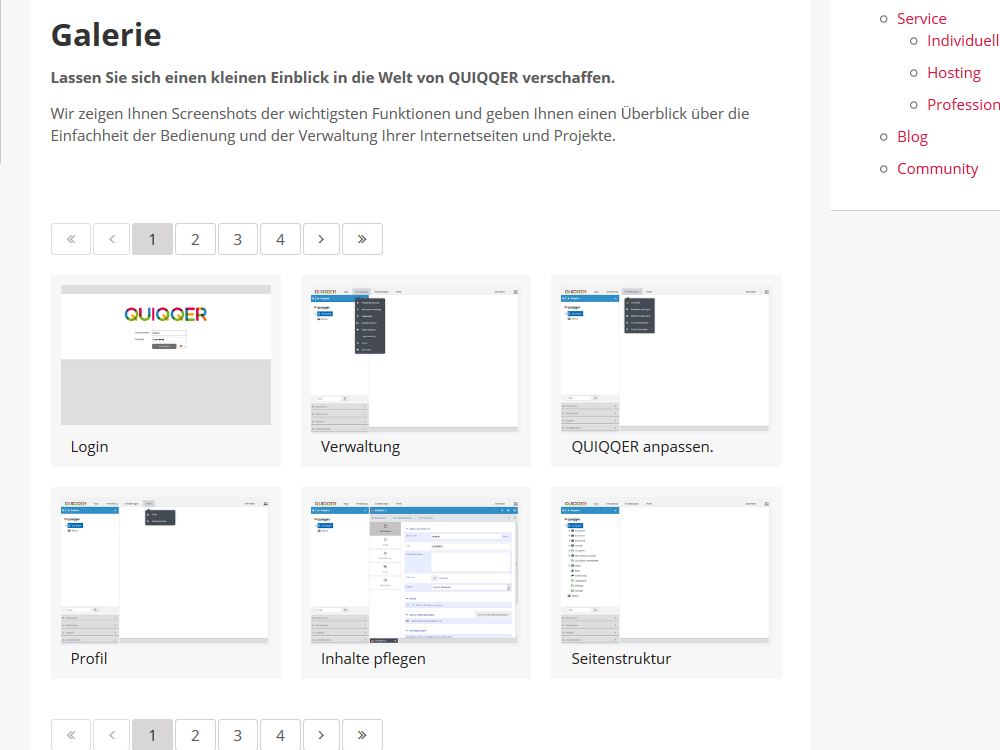Select page 3 in top pagination
Screen dimensions: 1000x750
238,239
